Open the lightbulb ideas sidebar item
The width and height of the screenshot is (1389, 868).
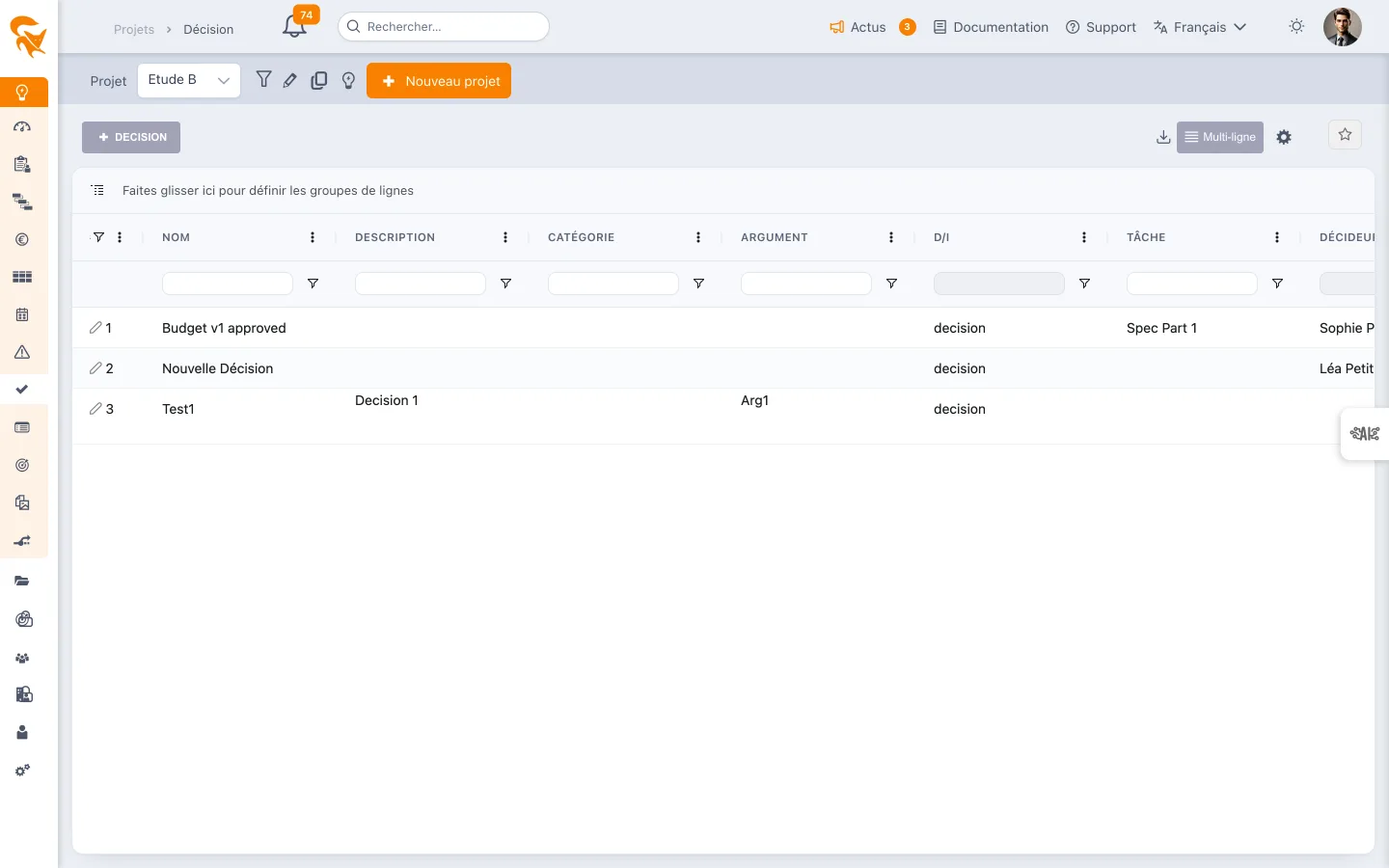tap(22, 93)
